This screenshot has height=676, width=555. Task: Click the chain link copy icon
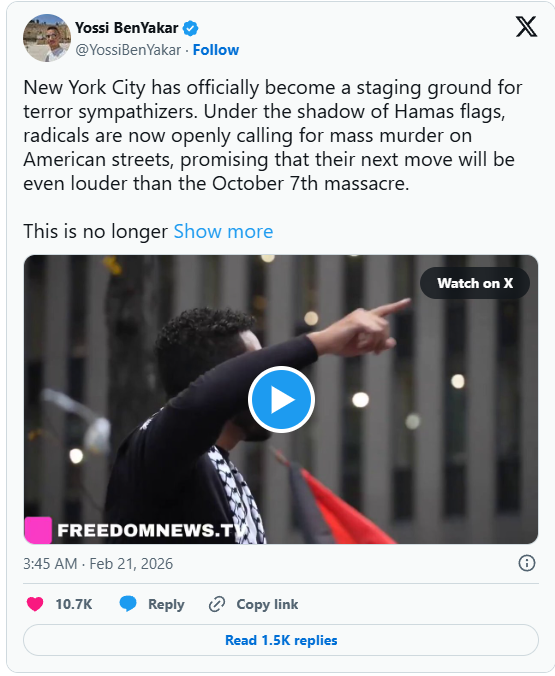(217, 604)
